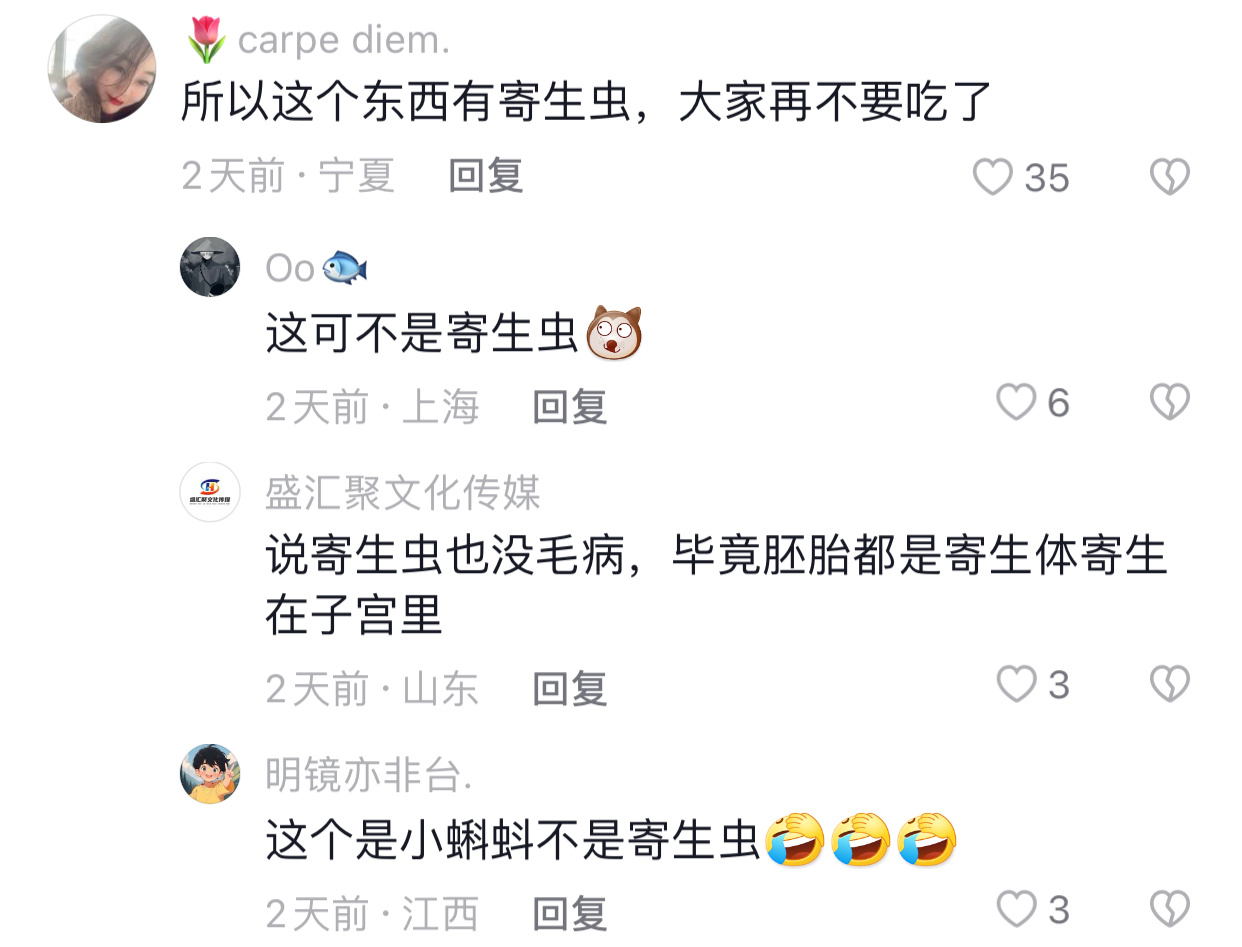Open 盛汇聚文化传媒's logo avatar
1242x947 pixels.
(x=210, y=492)
